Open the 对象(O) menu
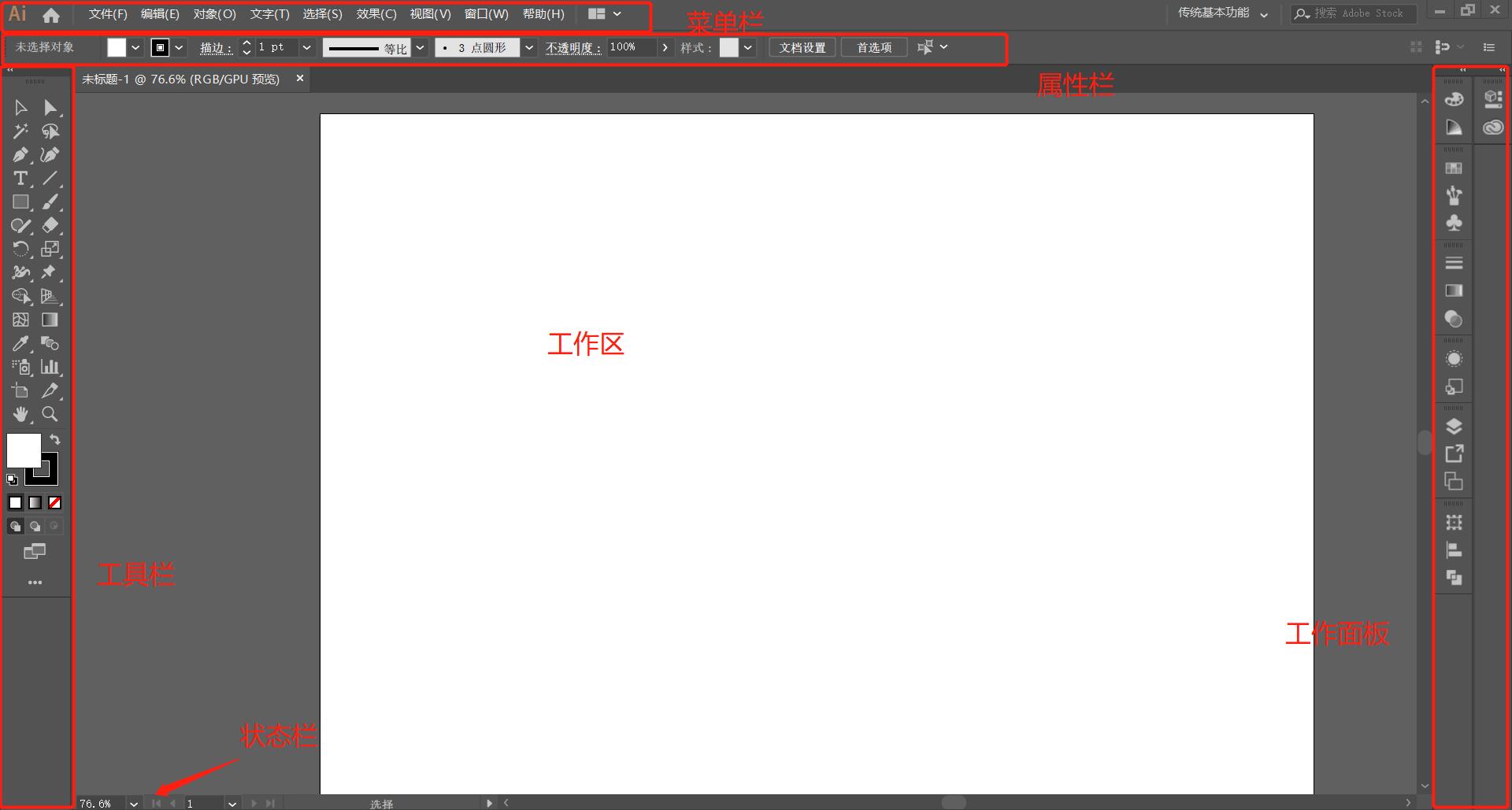Viewport: 1512px width, 810px height. point(214,14)
